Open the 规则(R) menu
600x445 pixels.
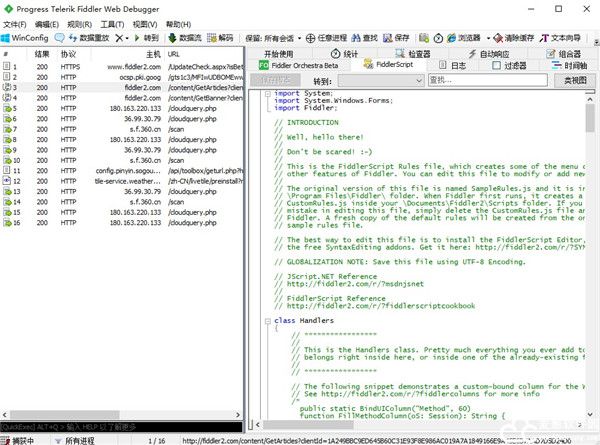click(79, 24)
